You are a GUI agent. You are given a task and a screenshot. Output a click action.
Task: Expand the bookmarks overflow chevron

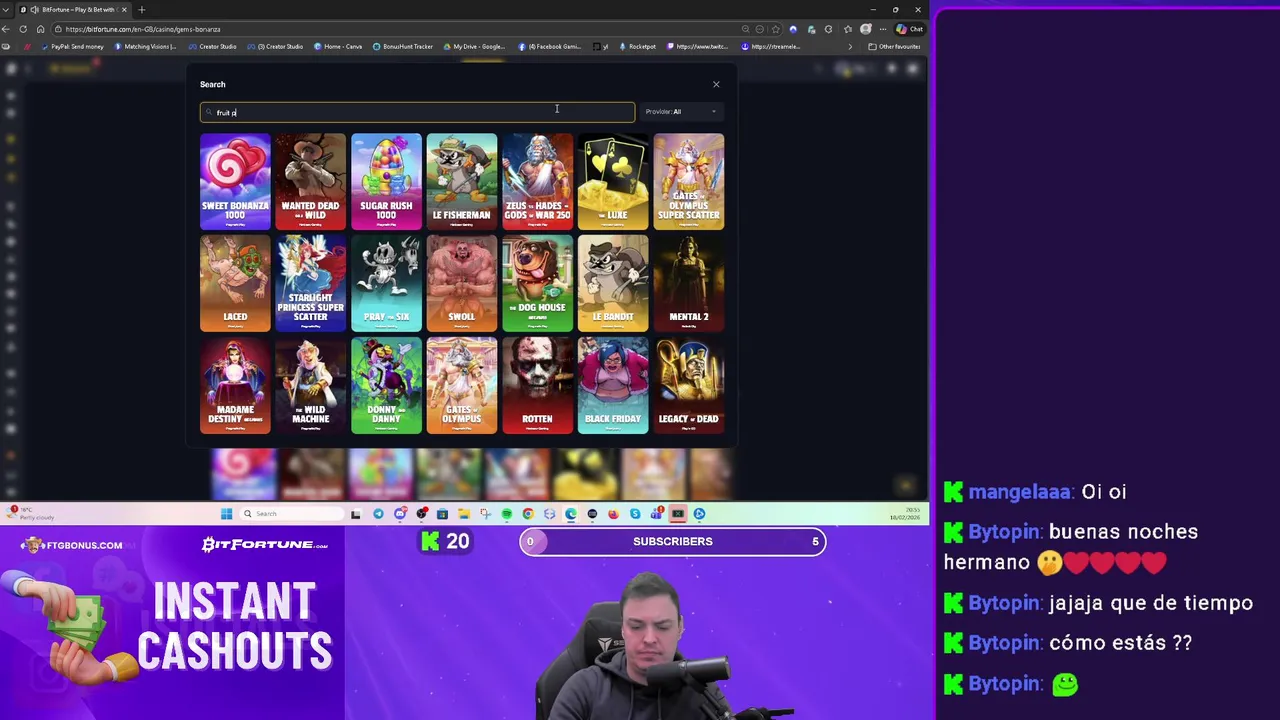(x=850, y=46)
